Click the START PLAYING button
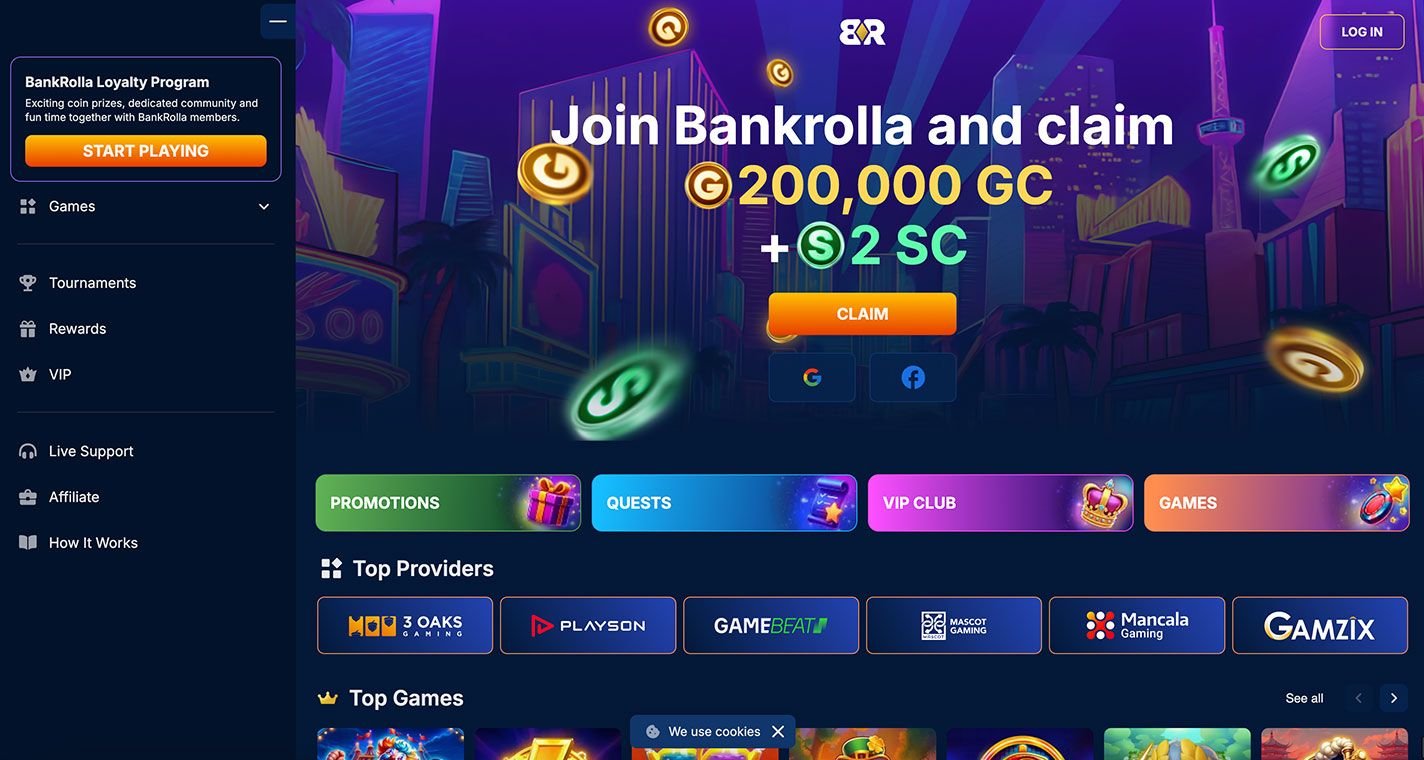 (x=146, y=151)
